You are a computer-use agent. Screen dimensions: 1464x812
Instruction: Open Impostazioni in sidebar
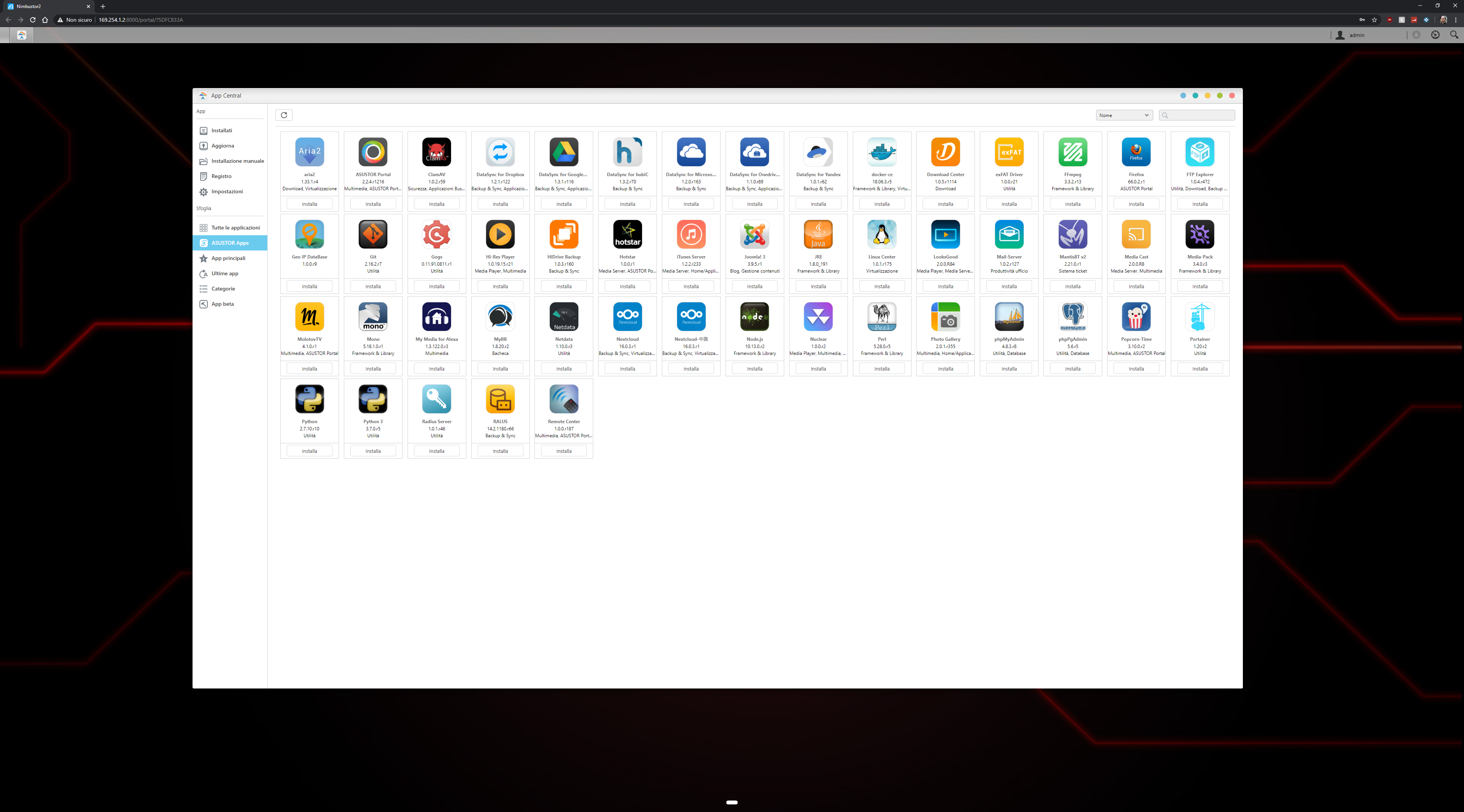click(230, 192)
